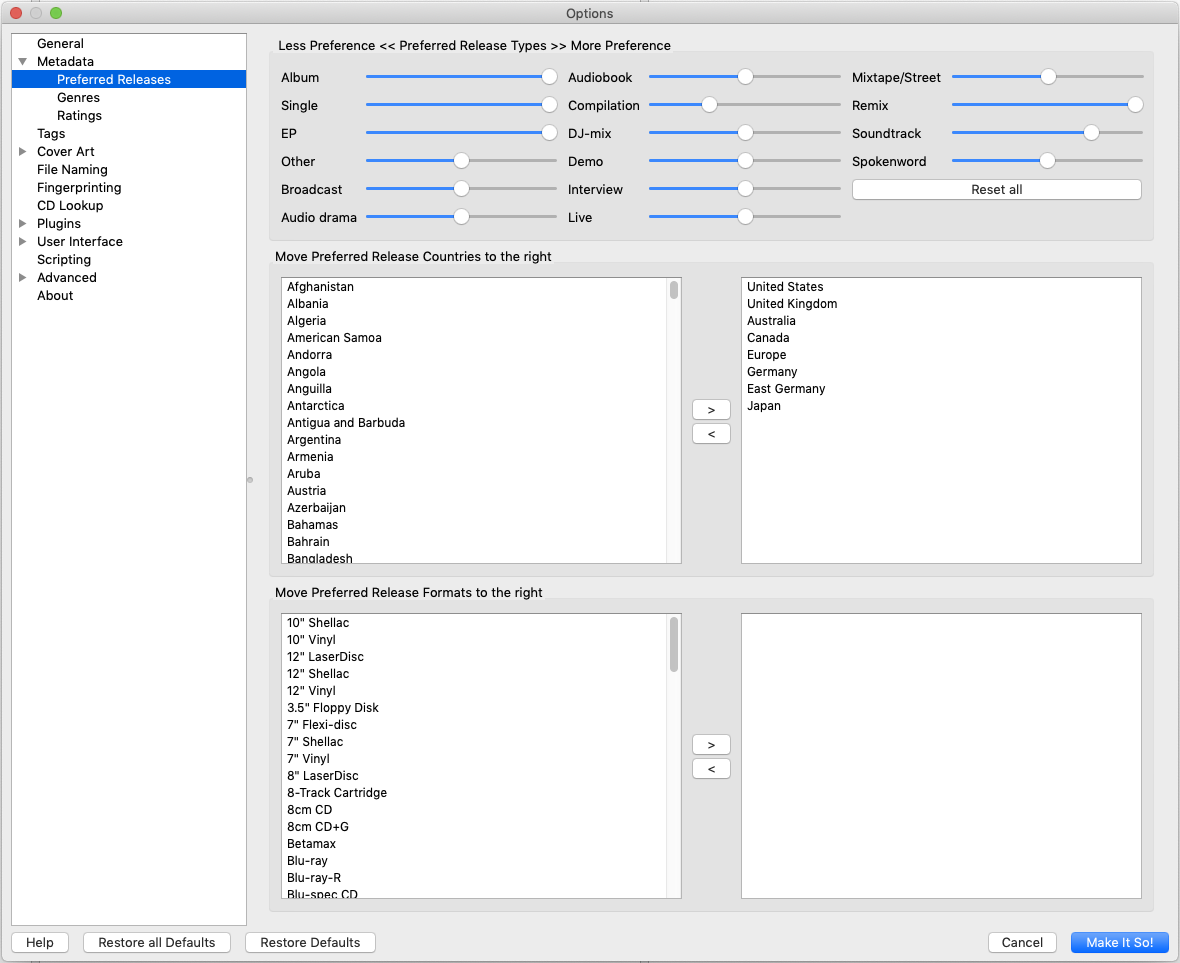This screenshot has width=1180, height=963.
Task: Select Blu-ray-R format in the list
Action: (314, 878)
